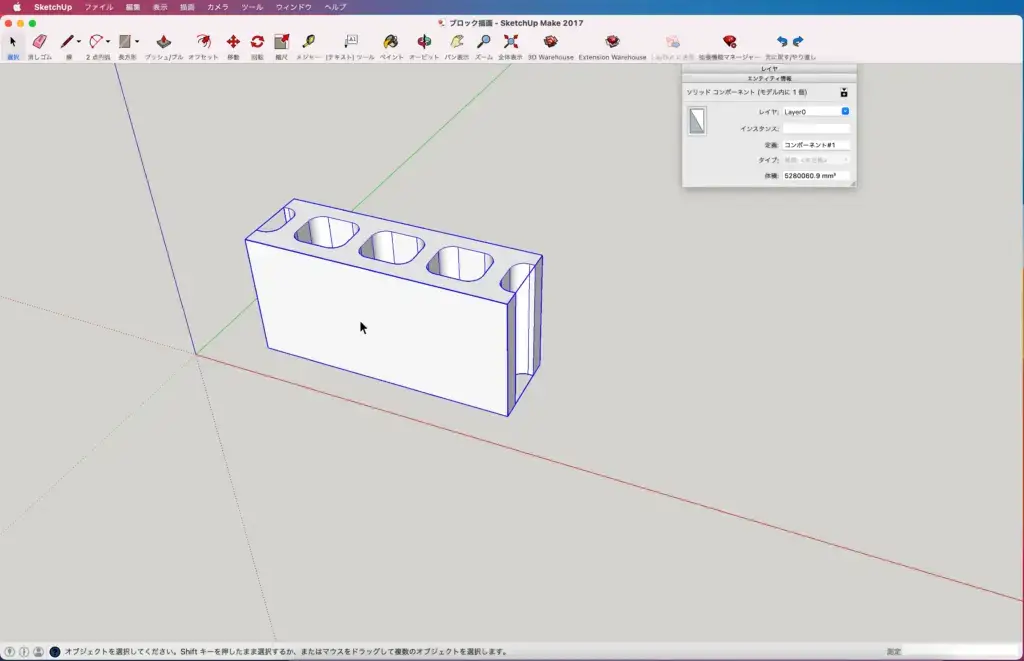
Task: Activate the プッシュ/プル Push/Pull tool
Action: 163,42
